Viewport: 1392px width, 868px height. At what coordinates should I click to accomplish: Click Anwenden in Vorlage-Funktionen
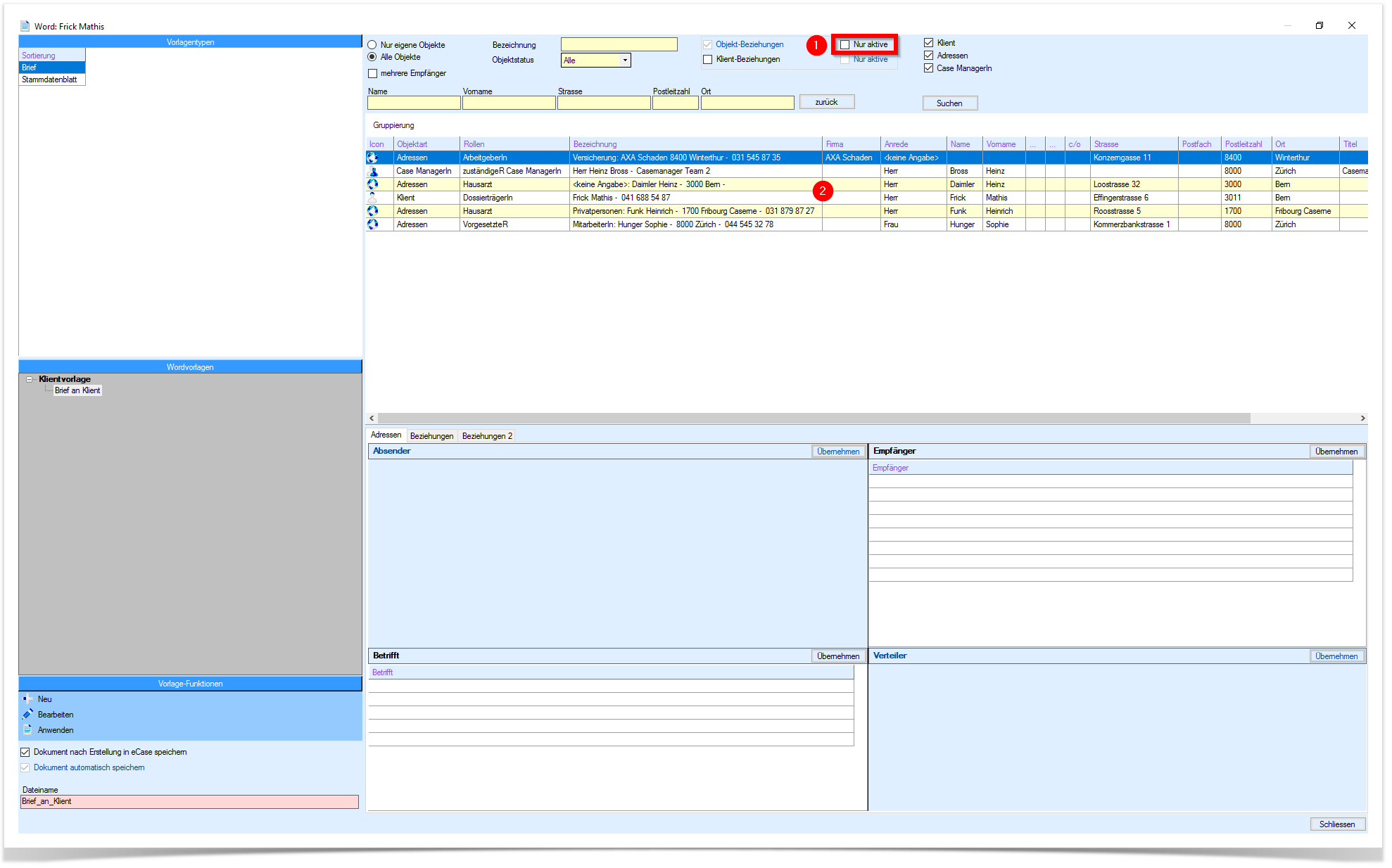(x=56, y=730)
